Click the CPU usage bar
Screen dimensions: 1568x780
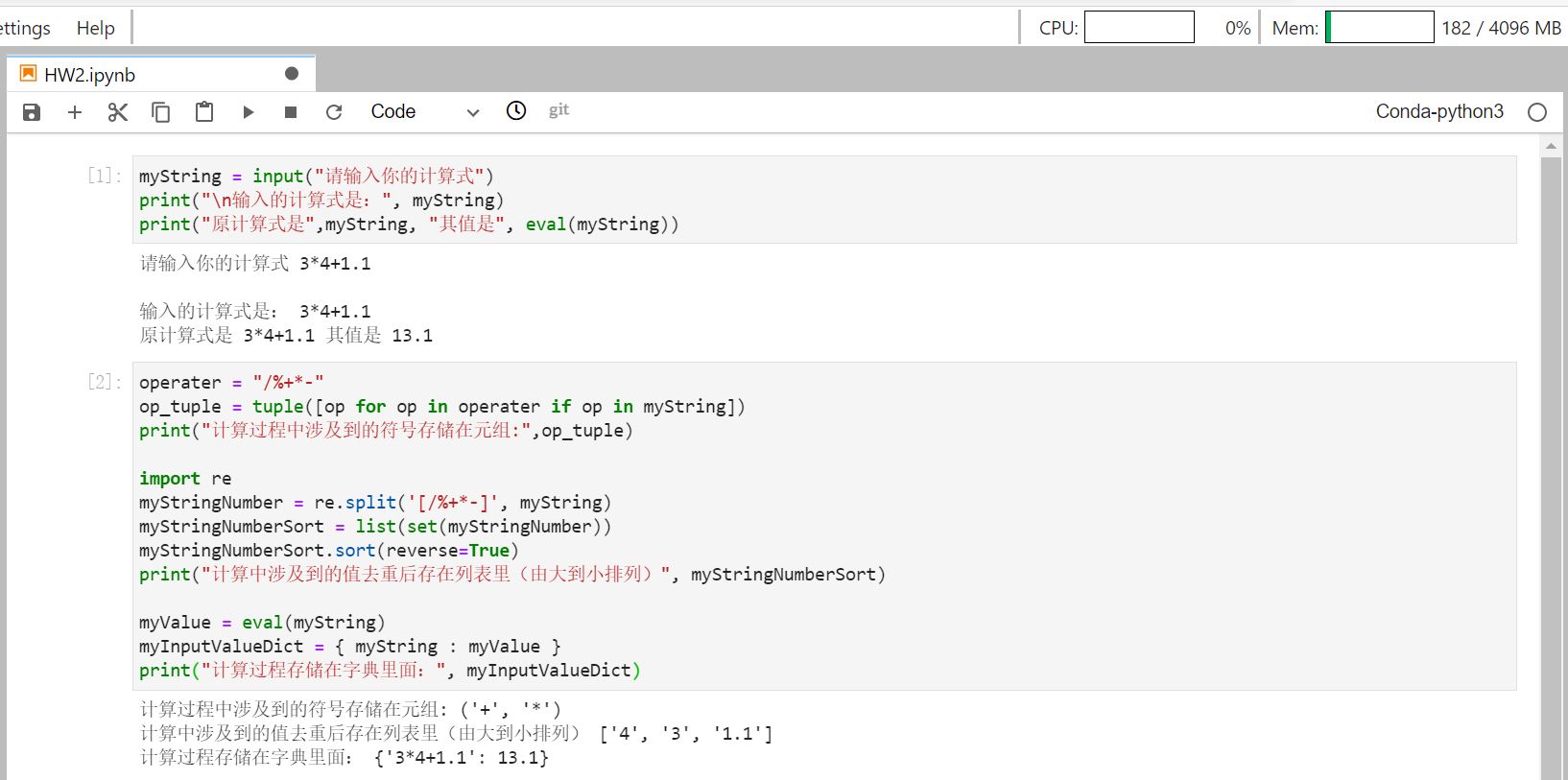(x=1139, y=27)
